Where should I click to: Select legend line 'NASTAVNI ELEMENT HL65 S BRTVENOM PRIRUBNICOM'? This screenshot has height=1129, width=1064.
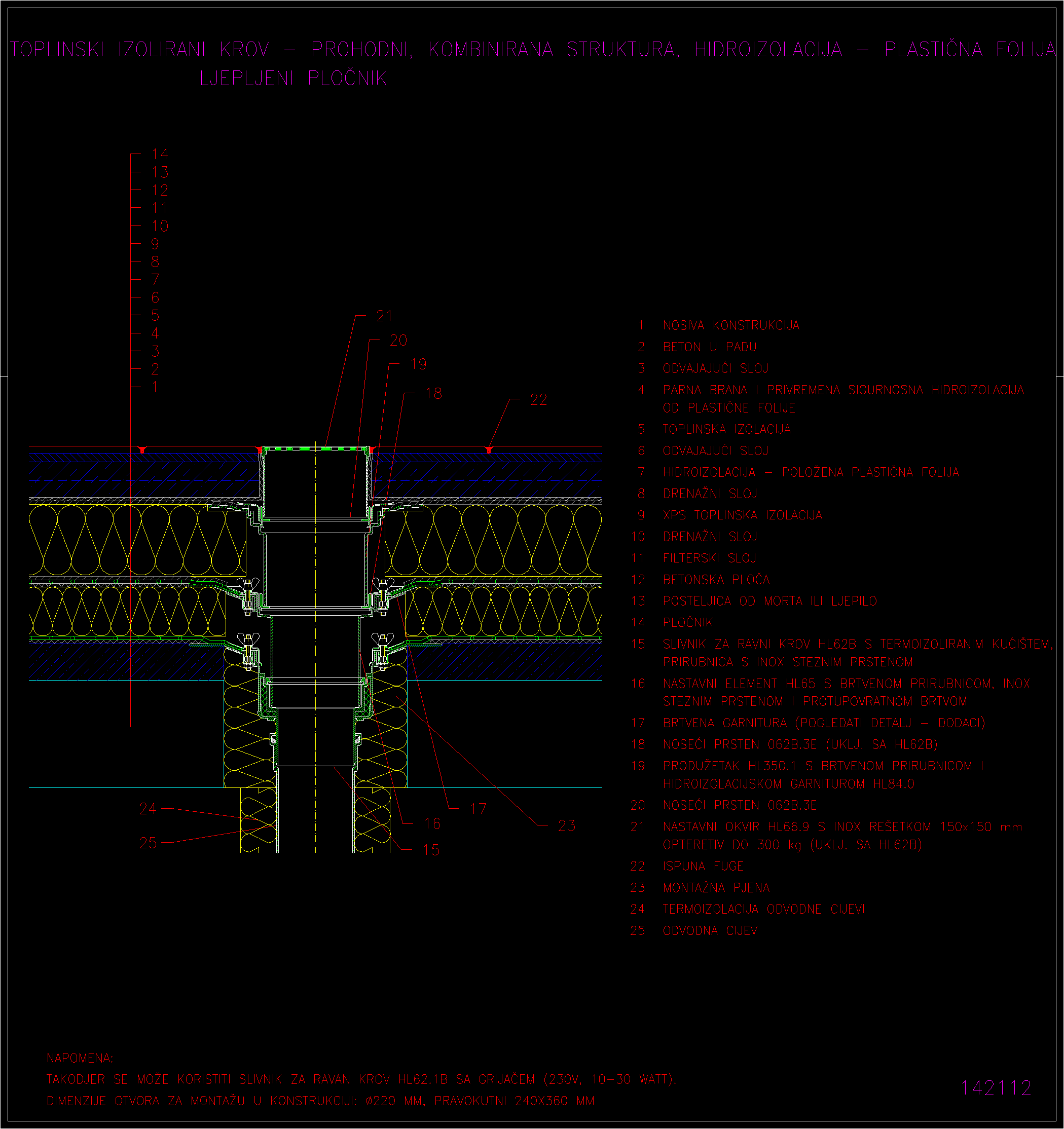click(x=847, y=683)
